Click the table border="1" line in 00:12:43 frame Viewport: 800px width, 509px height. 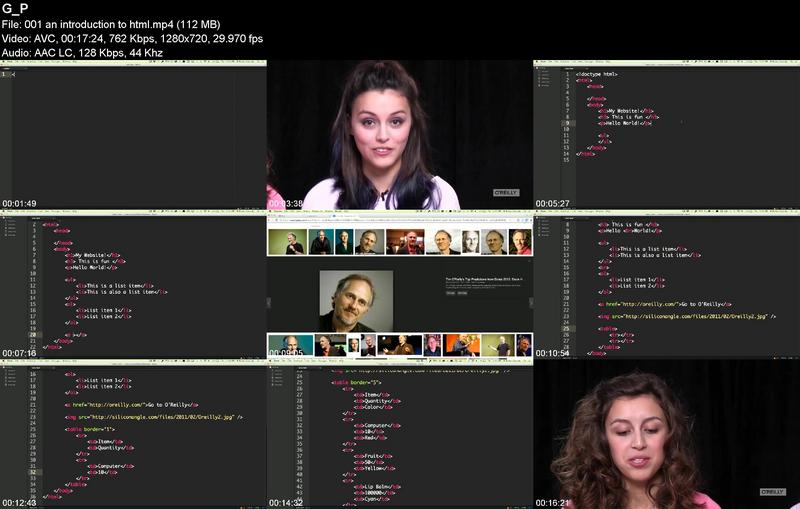90,429
